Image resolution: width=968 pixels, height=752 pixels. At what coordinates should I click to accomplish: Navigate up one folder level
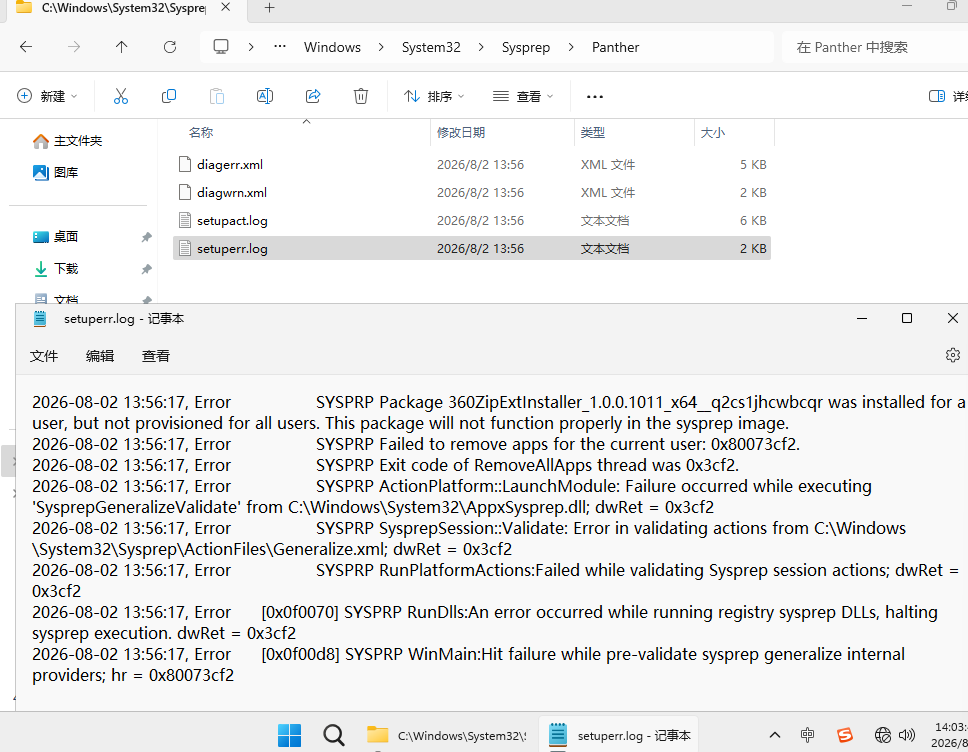click(122, 47)
